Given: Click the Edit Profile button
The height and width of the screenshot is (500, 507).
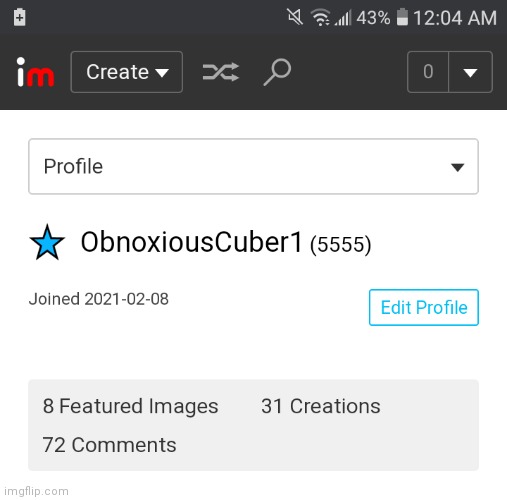Looking at the screenshot, I should click(424, 307).
